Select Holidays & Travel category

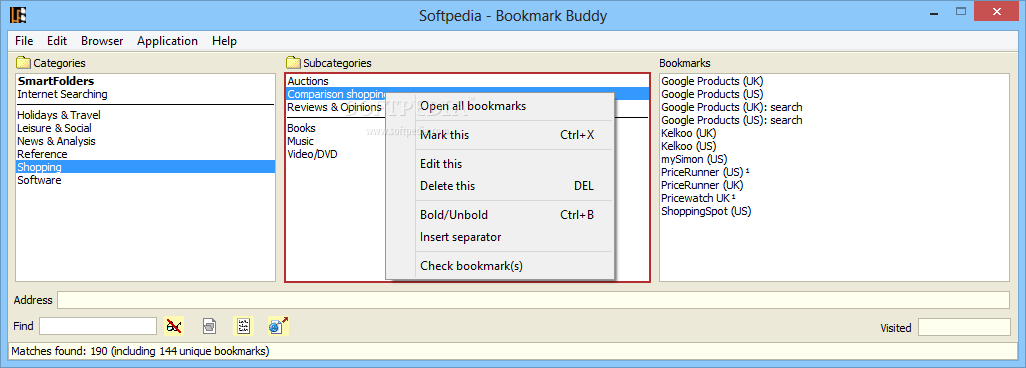tap(59, 115)
